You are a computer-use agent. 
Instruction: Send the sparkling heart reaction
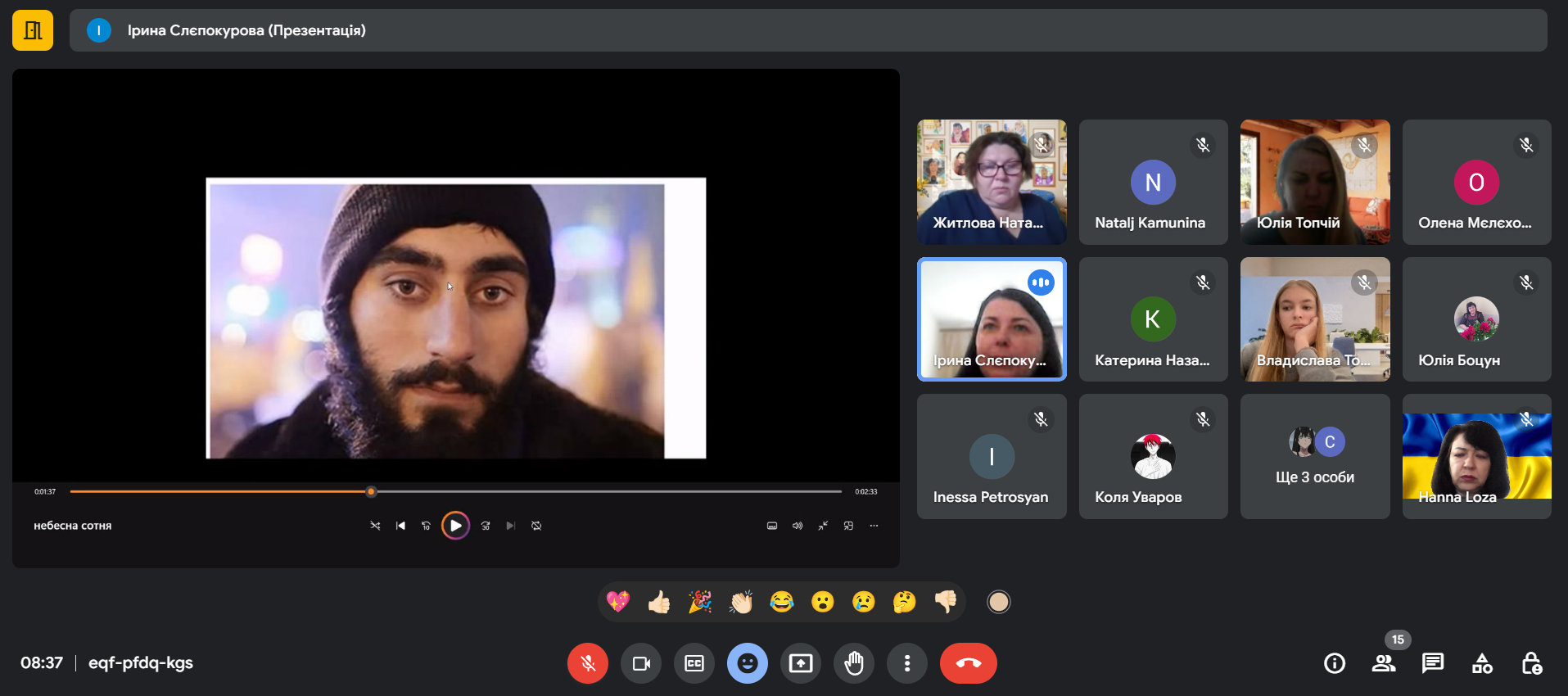tap(618, 603)
